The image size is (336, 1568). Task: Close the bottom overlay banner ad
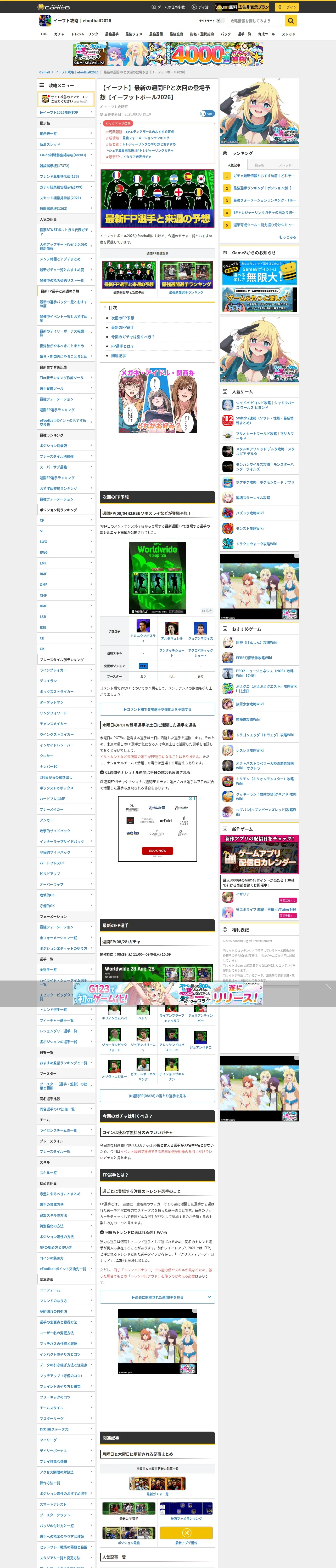click(x=329, y=987)
